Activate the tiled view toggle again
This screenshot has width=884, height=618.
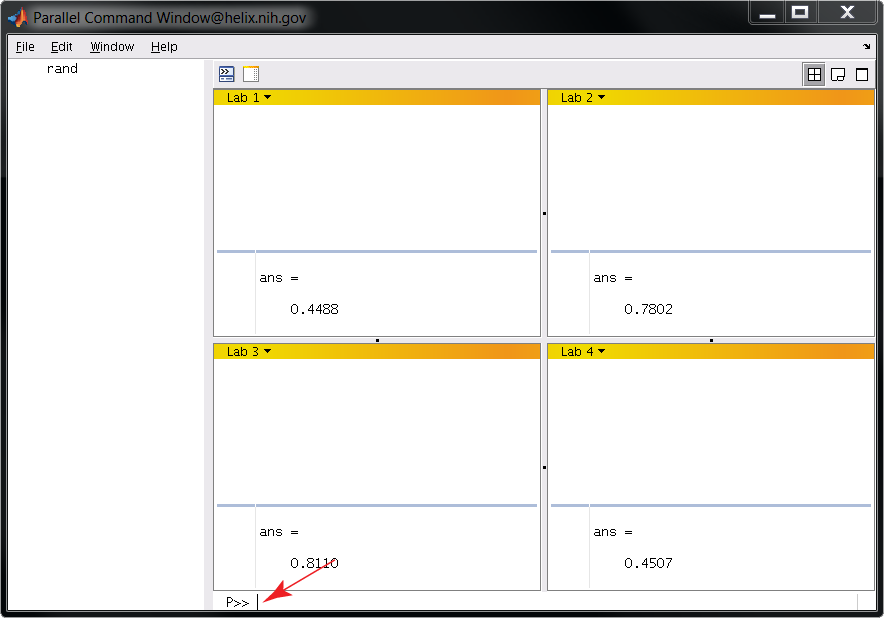click(813, 73)
